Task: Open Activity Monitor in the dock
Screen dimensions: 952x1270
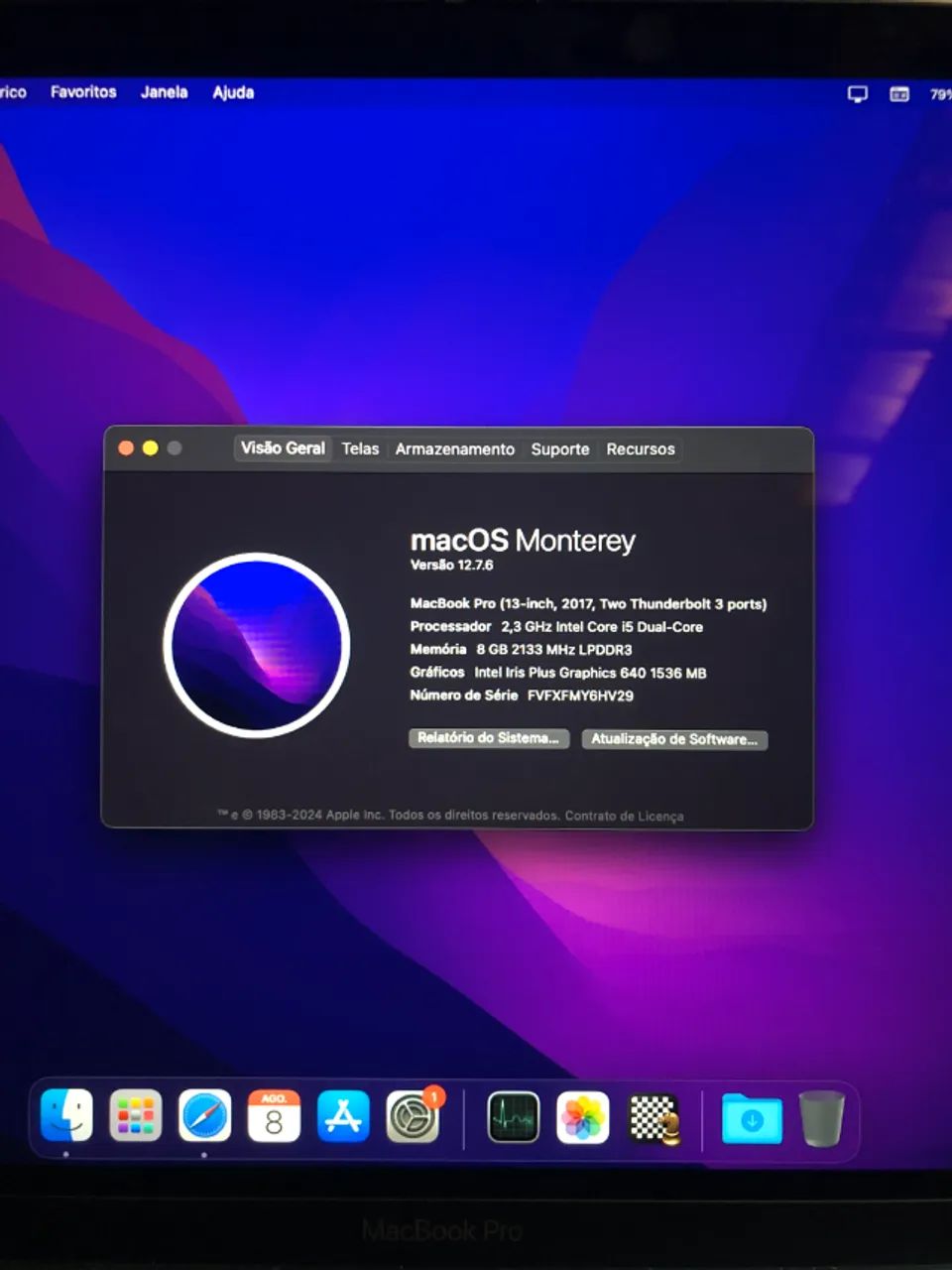Action: coord(514,1117)
